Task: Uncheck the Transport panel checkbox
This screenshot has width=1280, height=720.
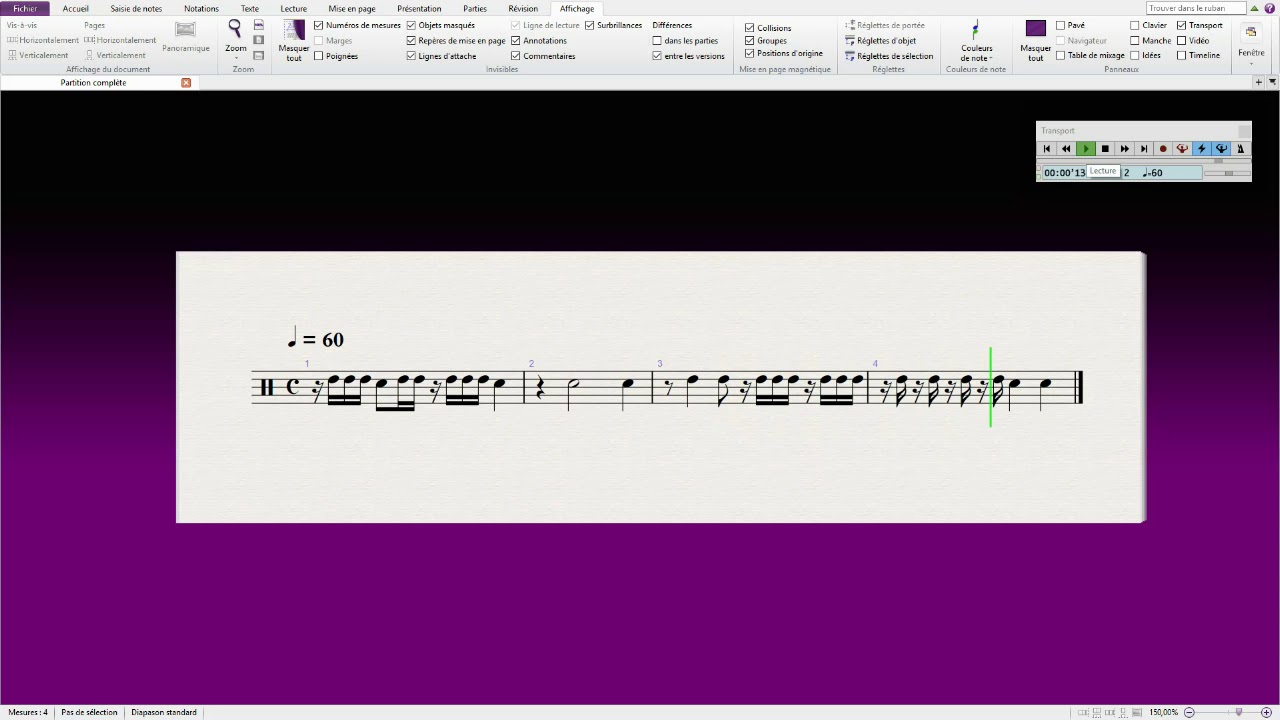Action: coord(1182,25)
